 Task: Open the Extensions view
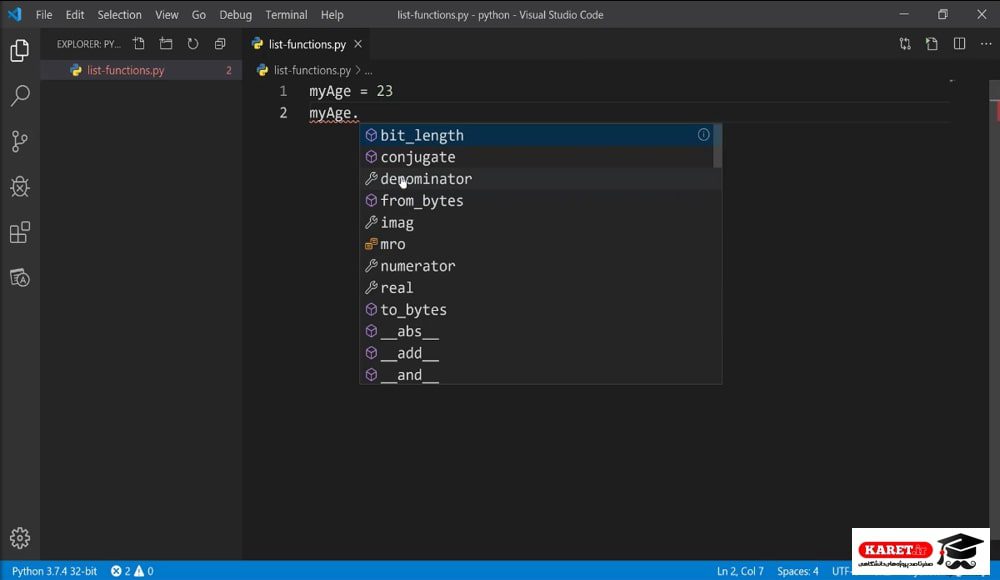click(20, 232)
